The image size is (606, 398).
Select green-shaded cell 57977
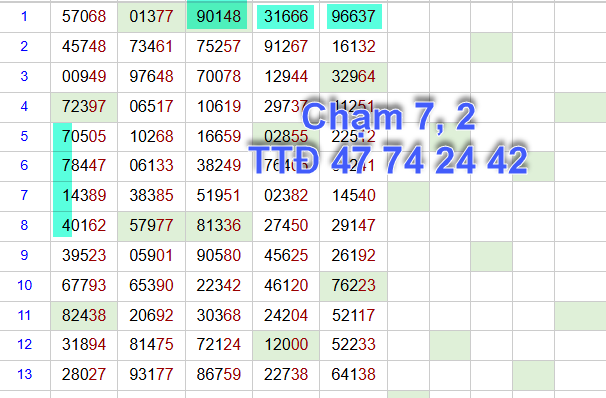152,226
